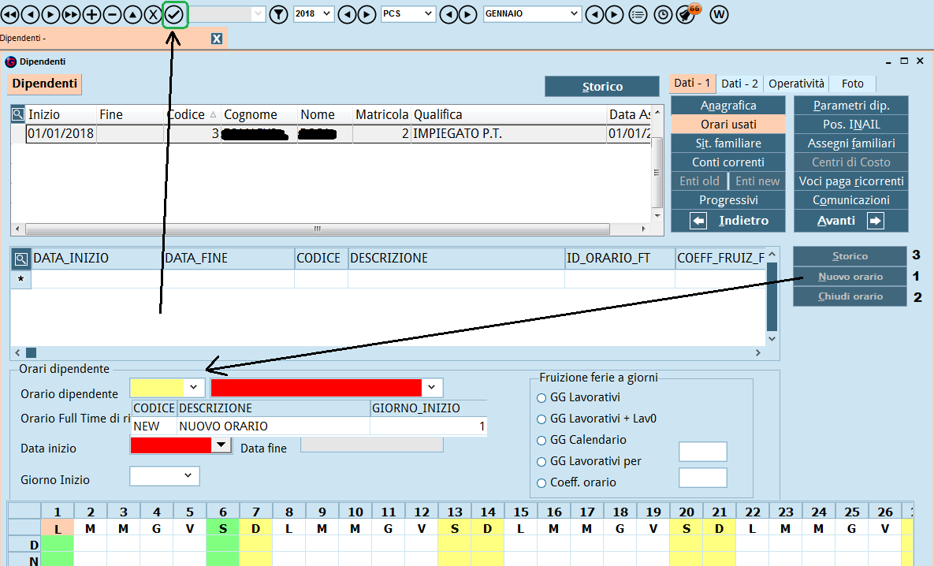Open the clock icon in toolbar
934x566 pixels.
pyautogui.click(x=663, y=14)
